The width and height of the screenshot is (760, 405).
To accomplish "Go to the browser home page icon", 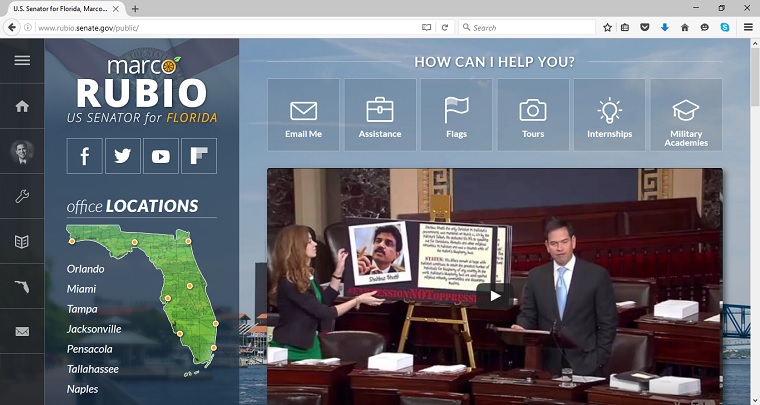I will coord(684,28).
